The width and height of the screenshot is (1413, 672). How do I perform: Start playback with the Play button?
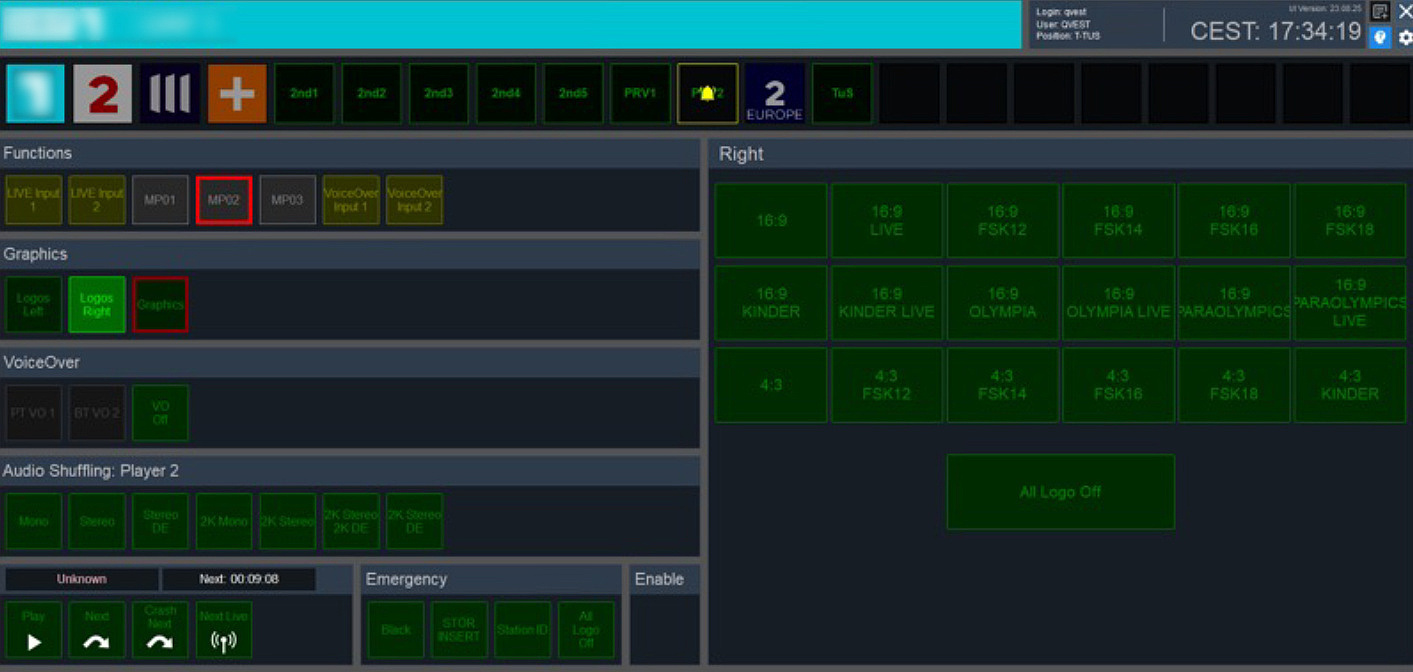click(x=34, y=630)
